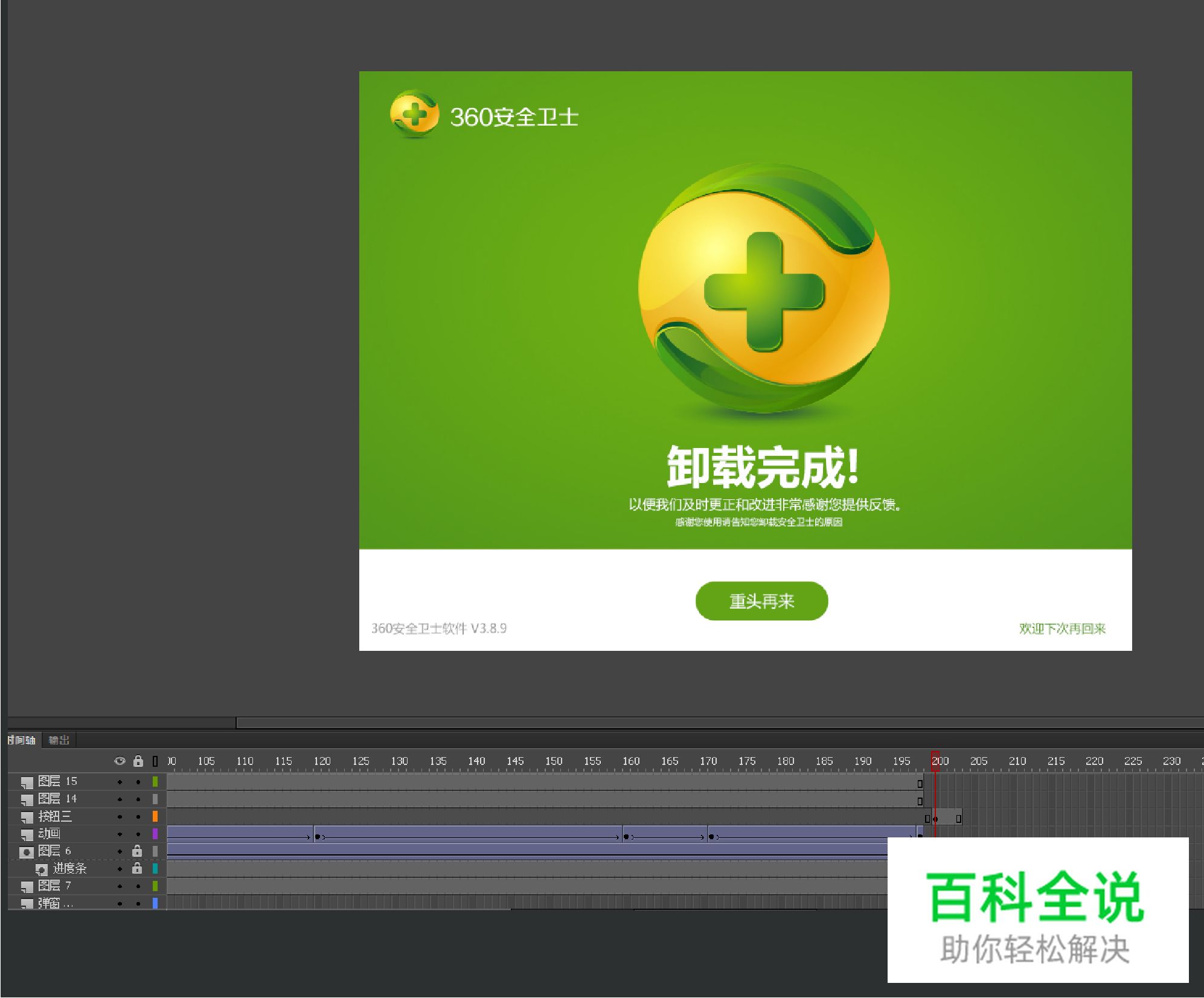Viewport: 1204px width, 998px height.
Task: Unlock the 进度条 layer
Action: click(x=138, y=869)
